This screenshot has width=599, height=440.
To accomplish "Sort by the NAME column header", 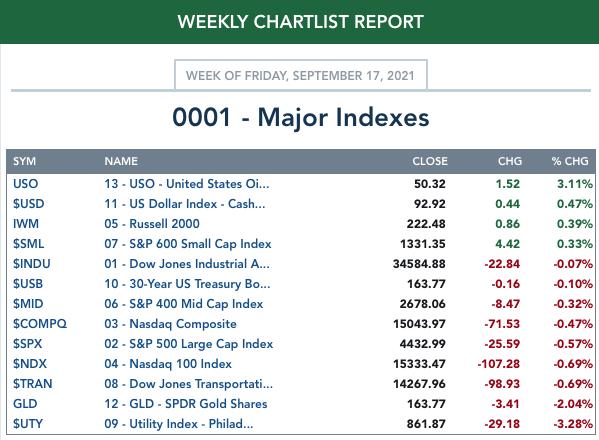I will point(121,161).
